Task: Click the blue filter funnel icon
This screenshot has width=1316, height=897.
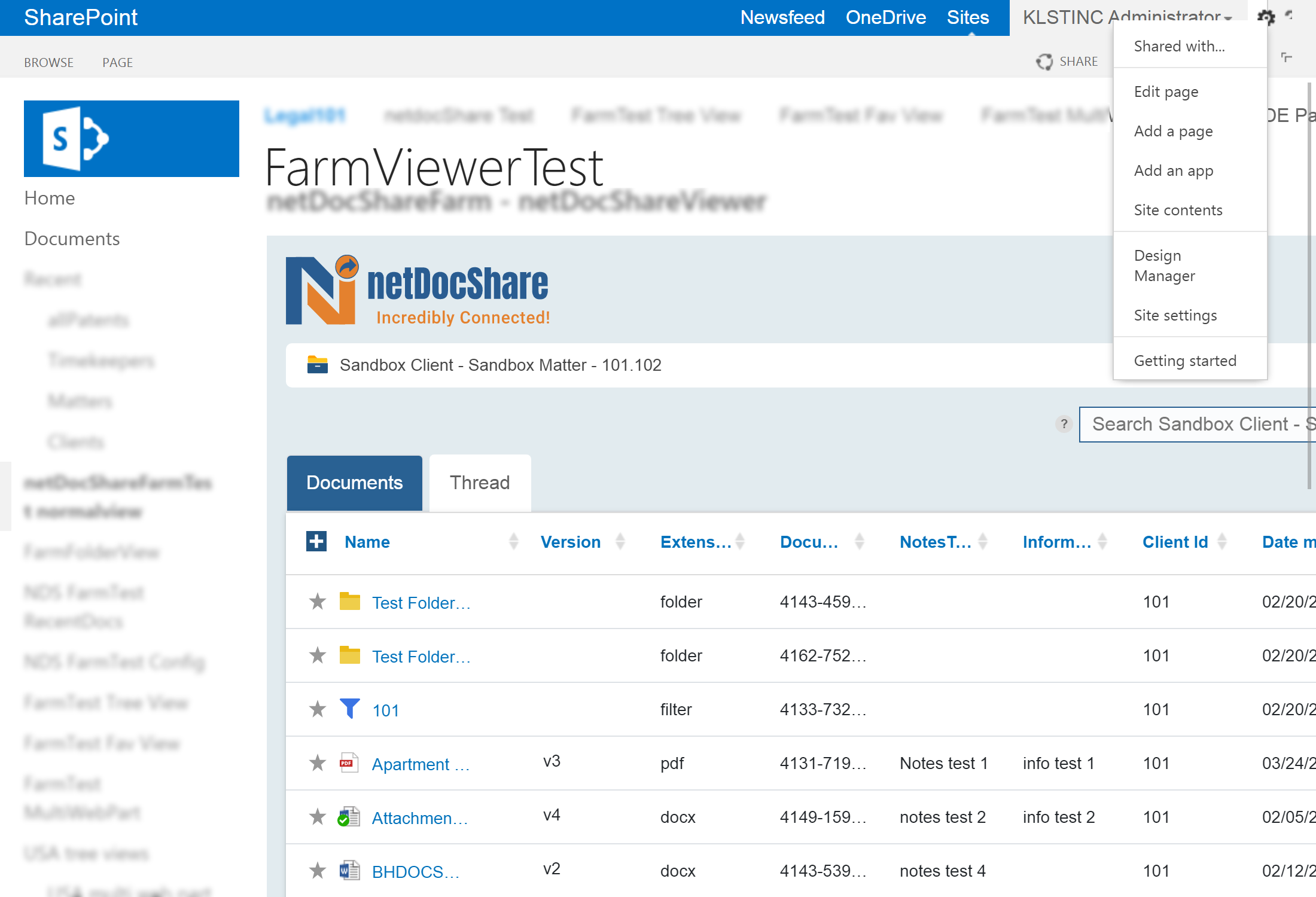Action: click(x=349, y=709)
